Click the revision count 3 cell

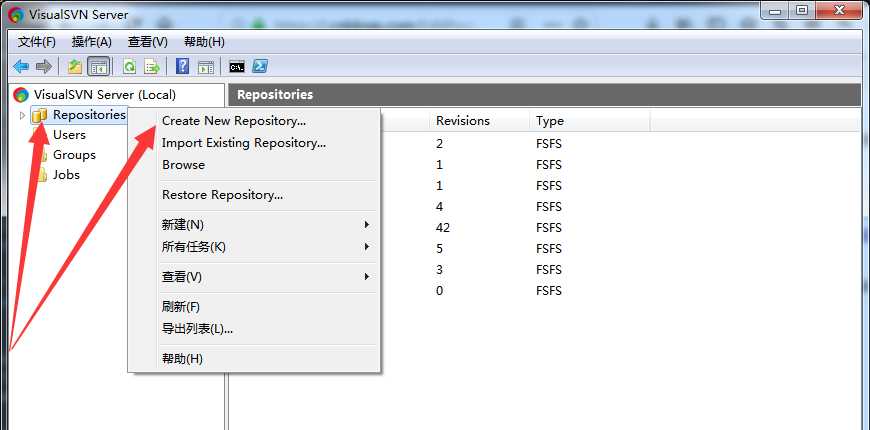(439, 270)
